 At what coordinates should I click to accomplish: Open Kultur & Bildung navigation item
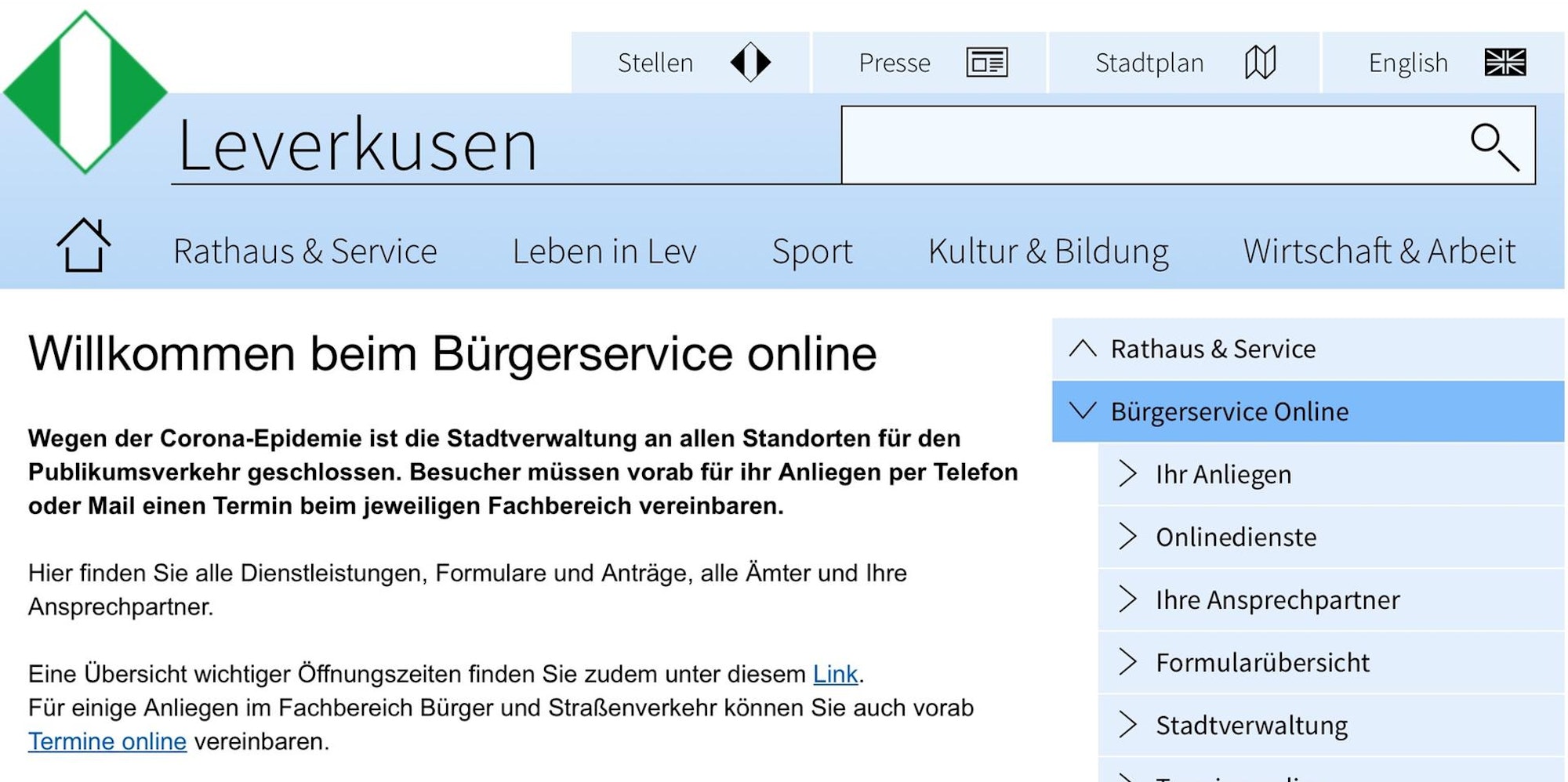click(1047, 252)
